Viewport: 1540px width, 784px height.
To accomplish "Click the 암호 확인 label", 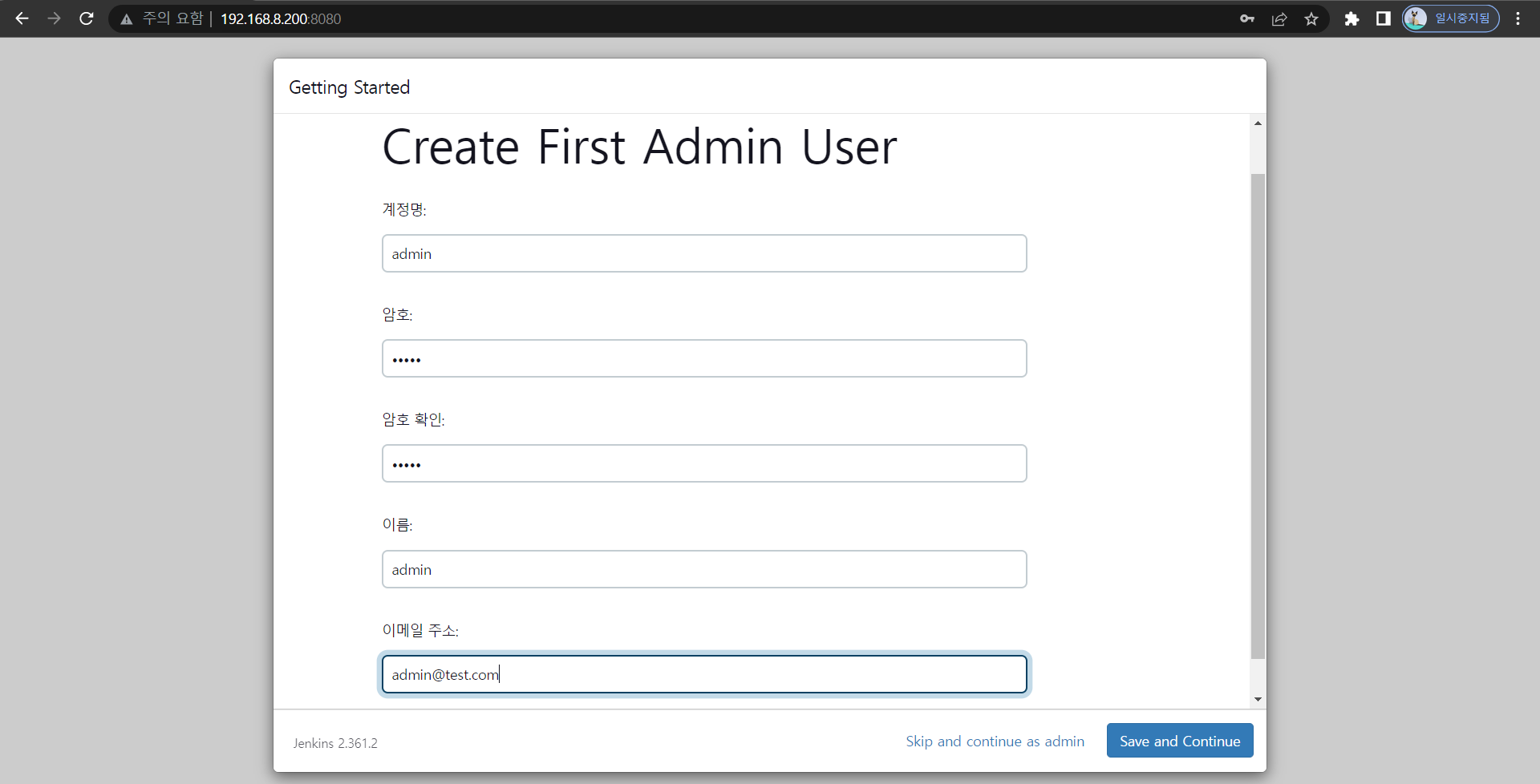I will click(413, 419).
